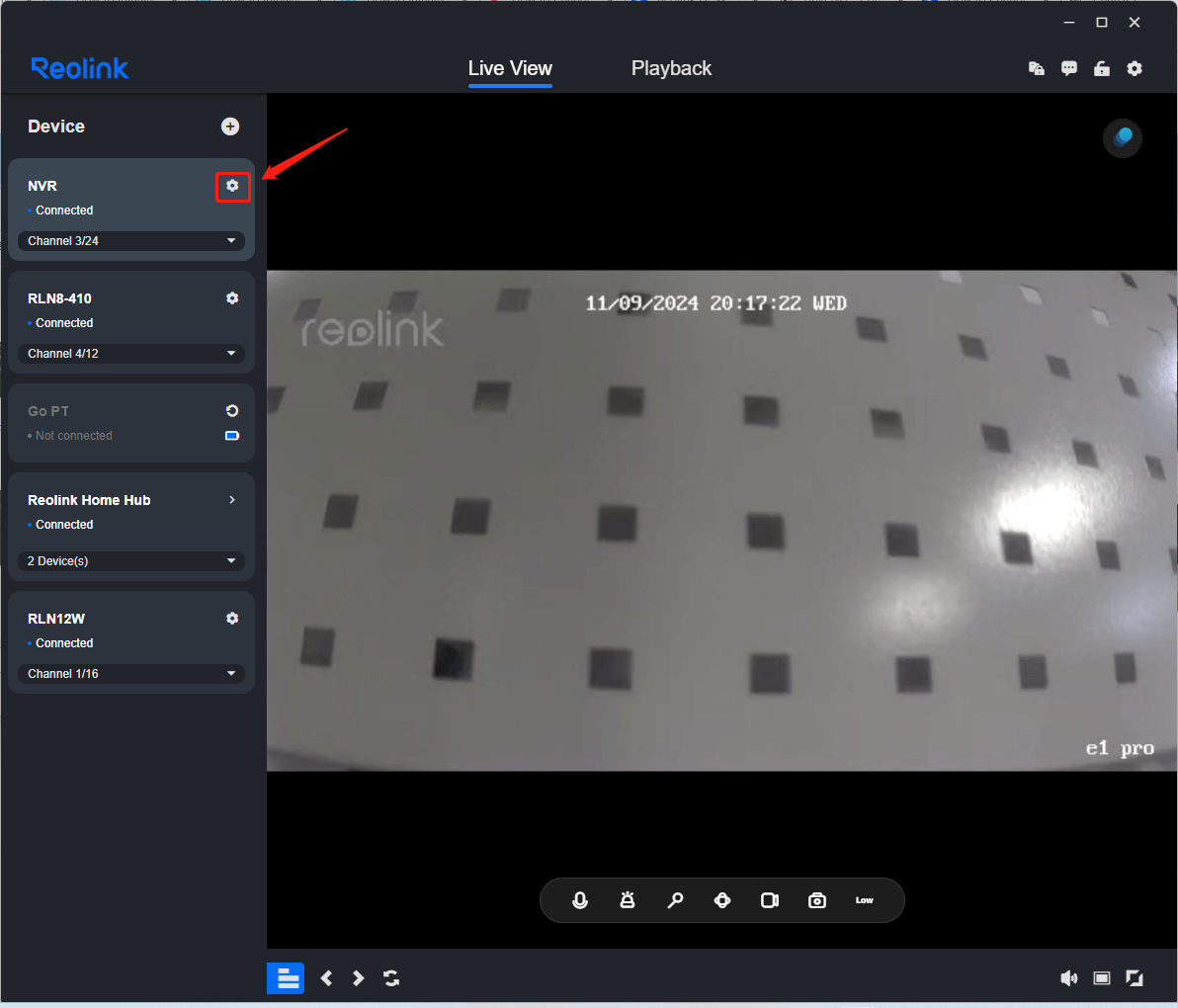This screenshot has width=1178, height=1008.
Task: Refresh the live view streams
Action: (x=391, y=978)
